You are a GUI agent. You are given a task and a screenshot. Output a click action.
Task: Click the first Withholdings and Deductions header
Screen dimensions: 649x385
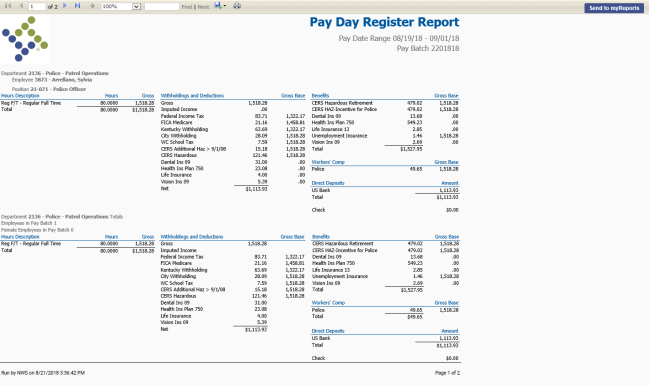(192, 96)
